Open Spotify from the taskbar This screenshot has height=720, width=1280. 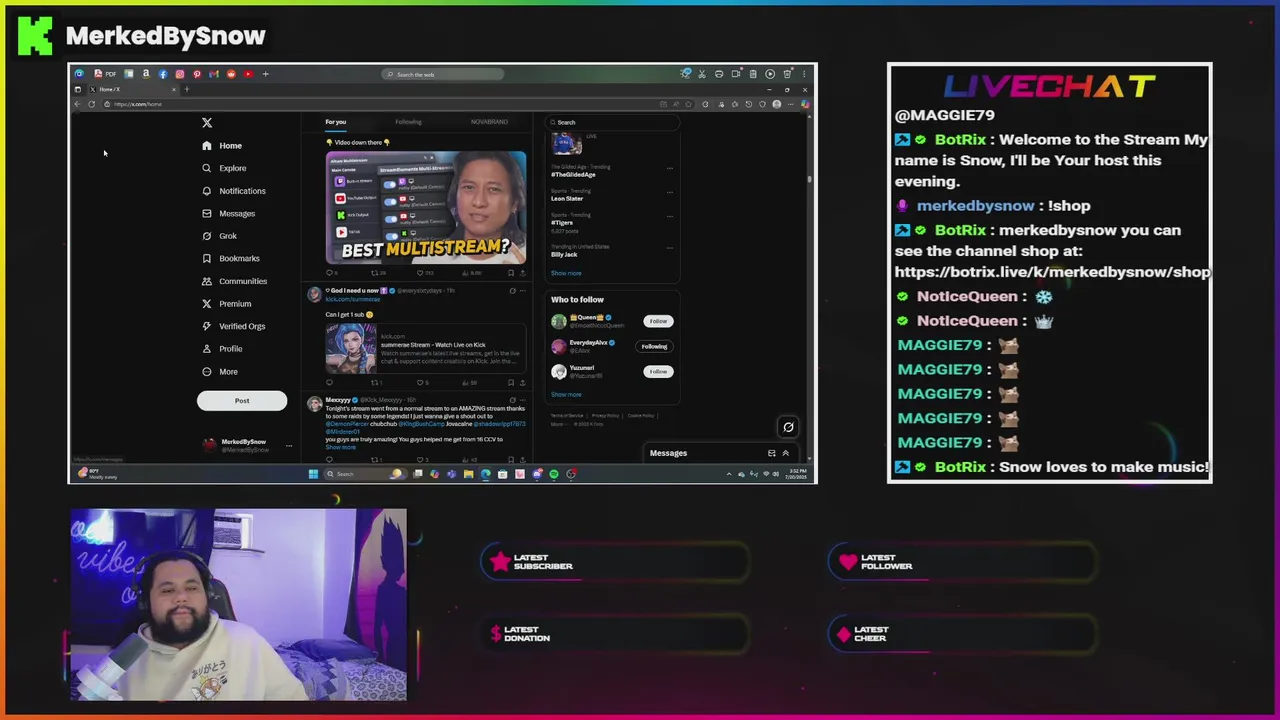(553, 474)
